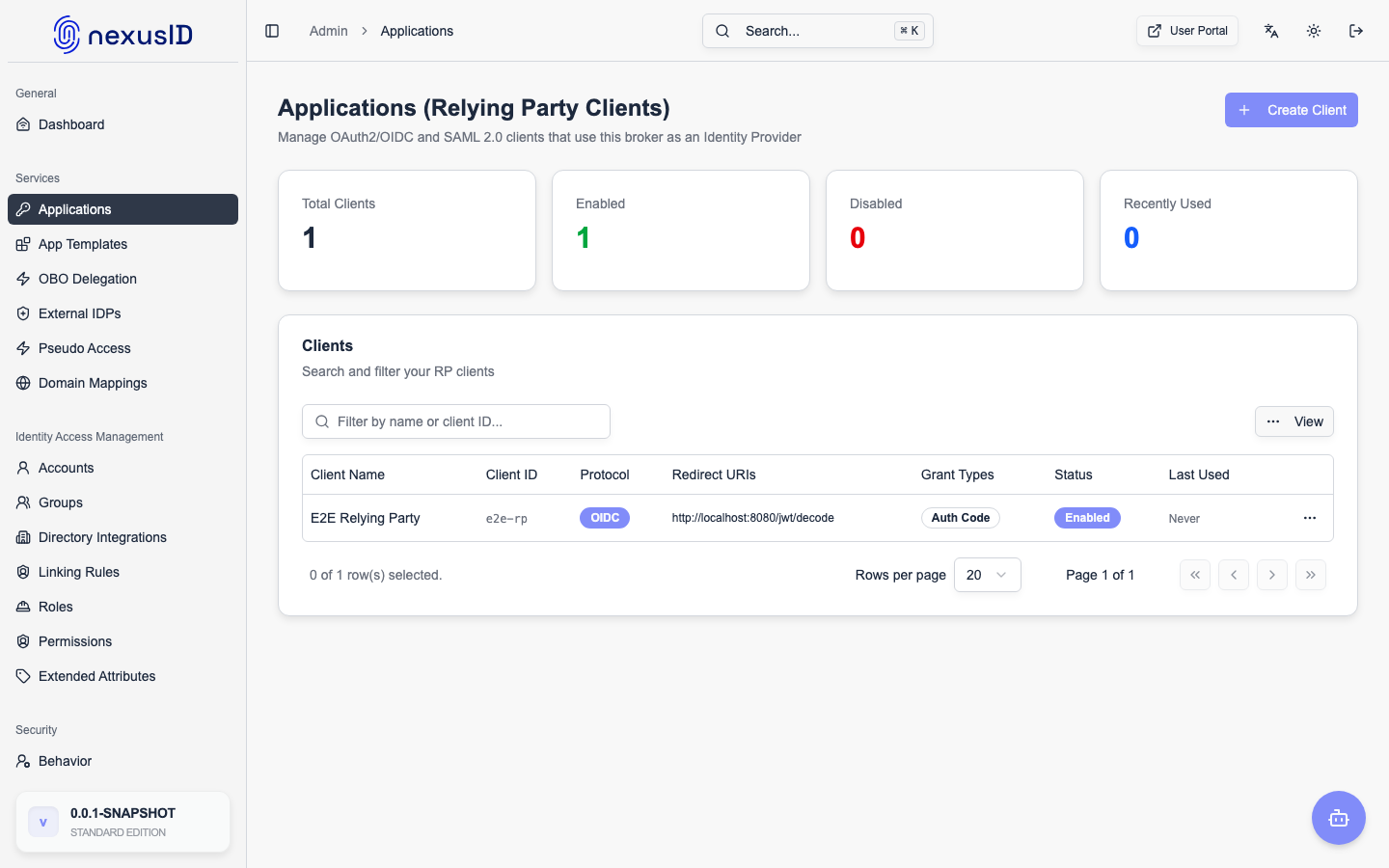This screenshot has width=1389, height=868.
Task: Open Extended Attributes page
Action: (x=123, y=676)
